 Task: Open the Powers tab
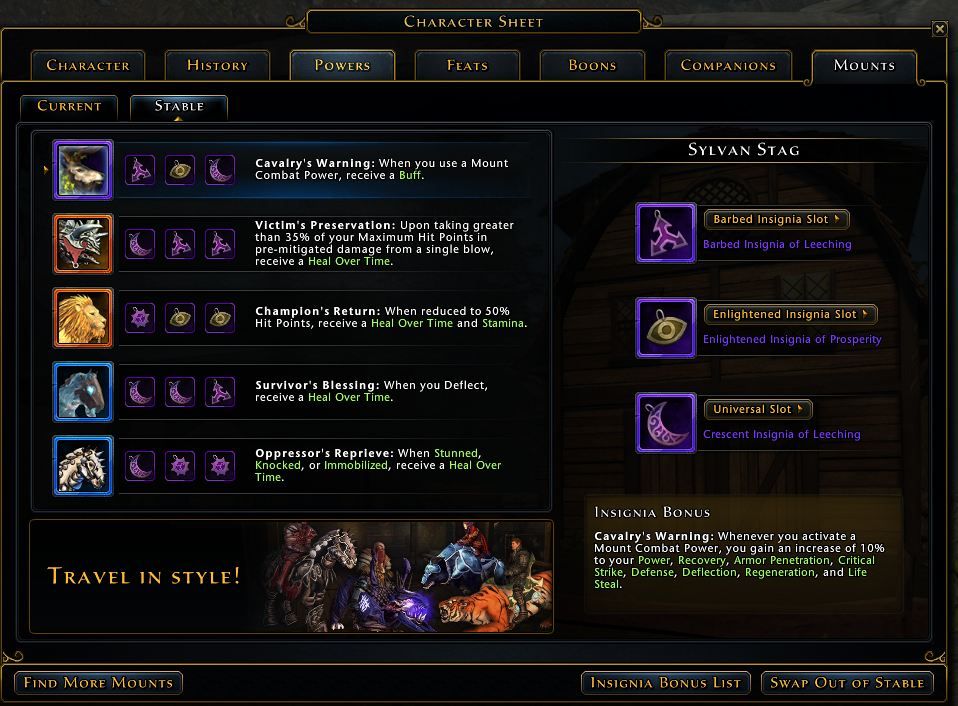click(342, 65)
